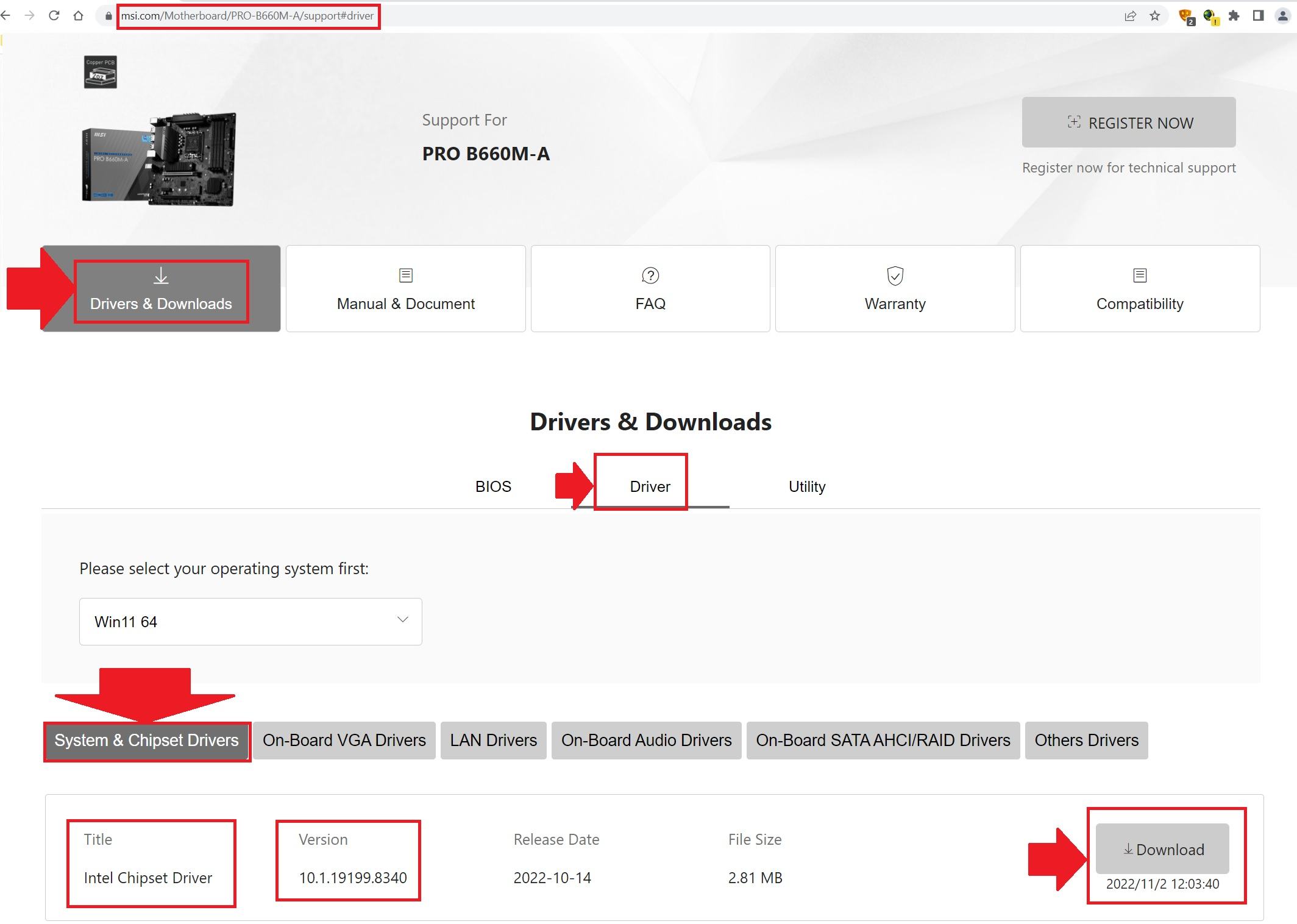Viewport: 1297px width, 924px height.
Task: Select On-Board SATA AHCI/RAID Drivers category
Action: click(x=883, y=741)
